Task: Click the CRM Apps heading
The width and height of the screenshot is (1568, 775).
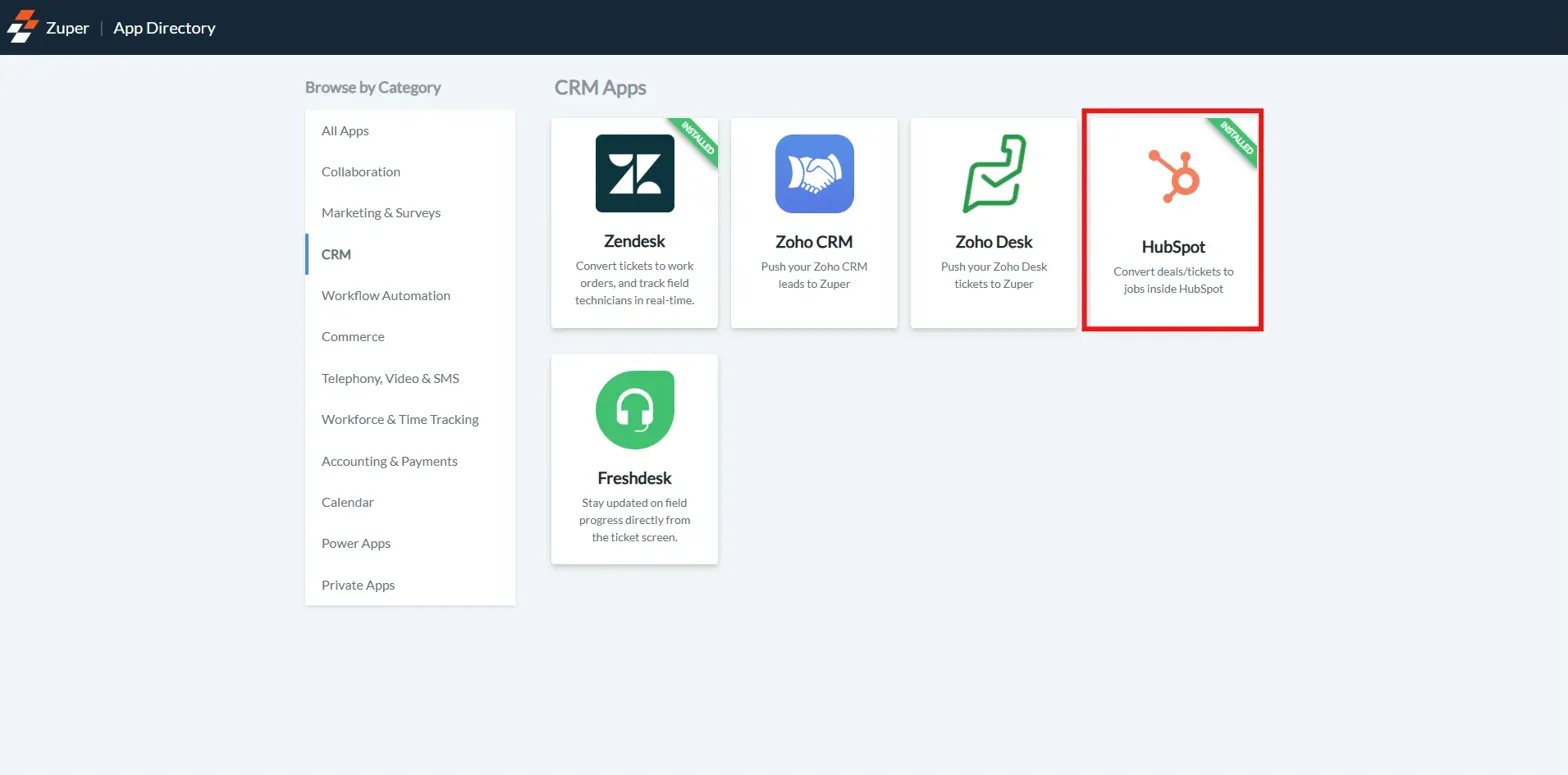Action: coord(600,88)
